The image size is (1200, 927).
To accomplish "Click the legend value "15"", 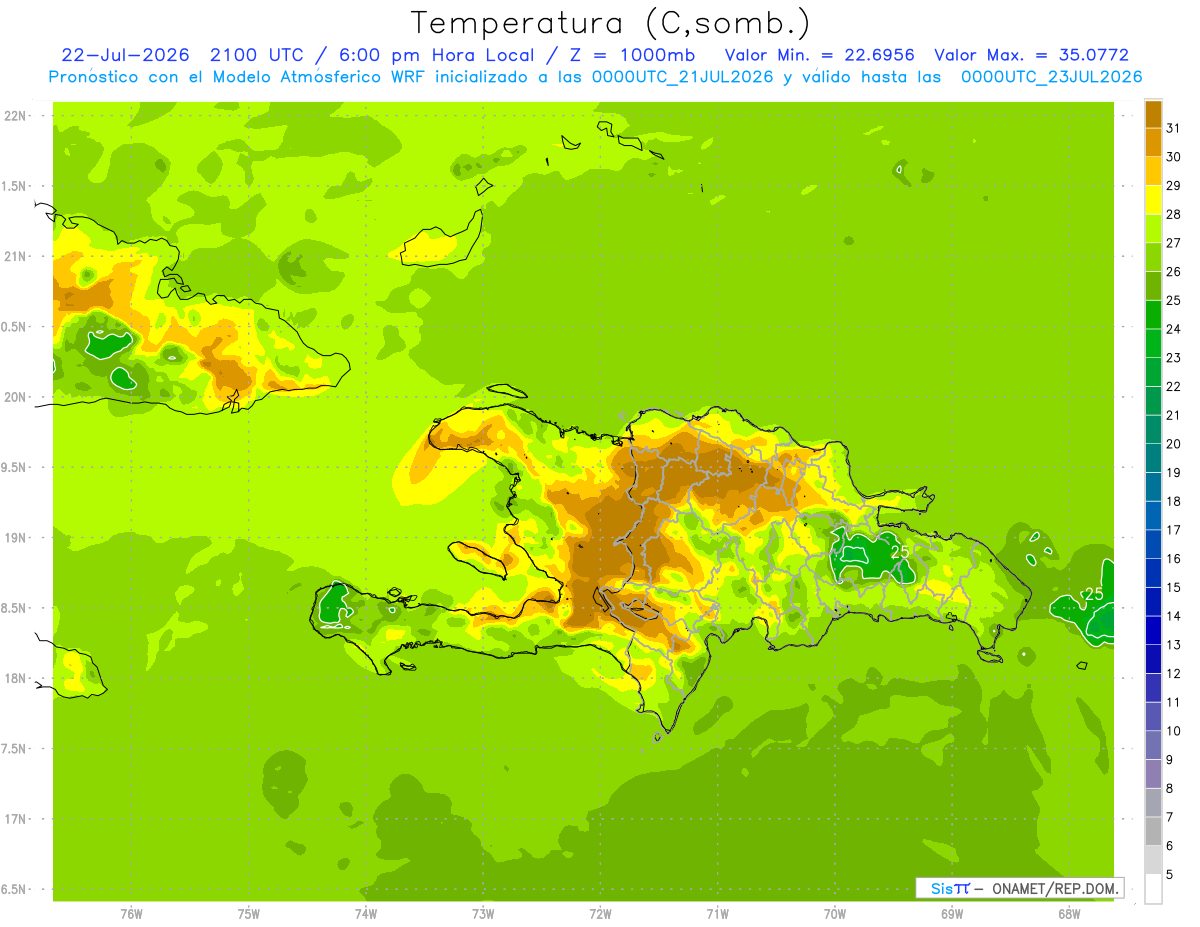I will click(x=1174, y=588).
